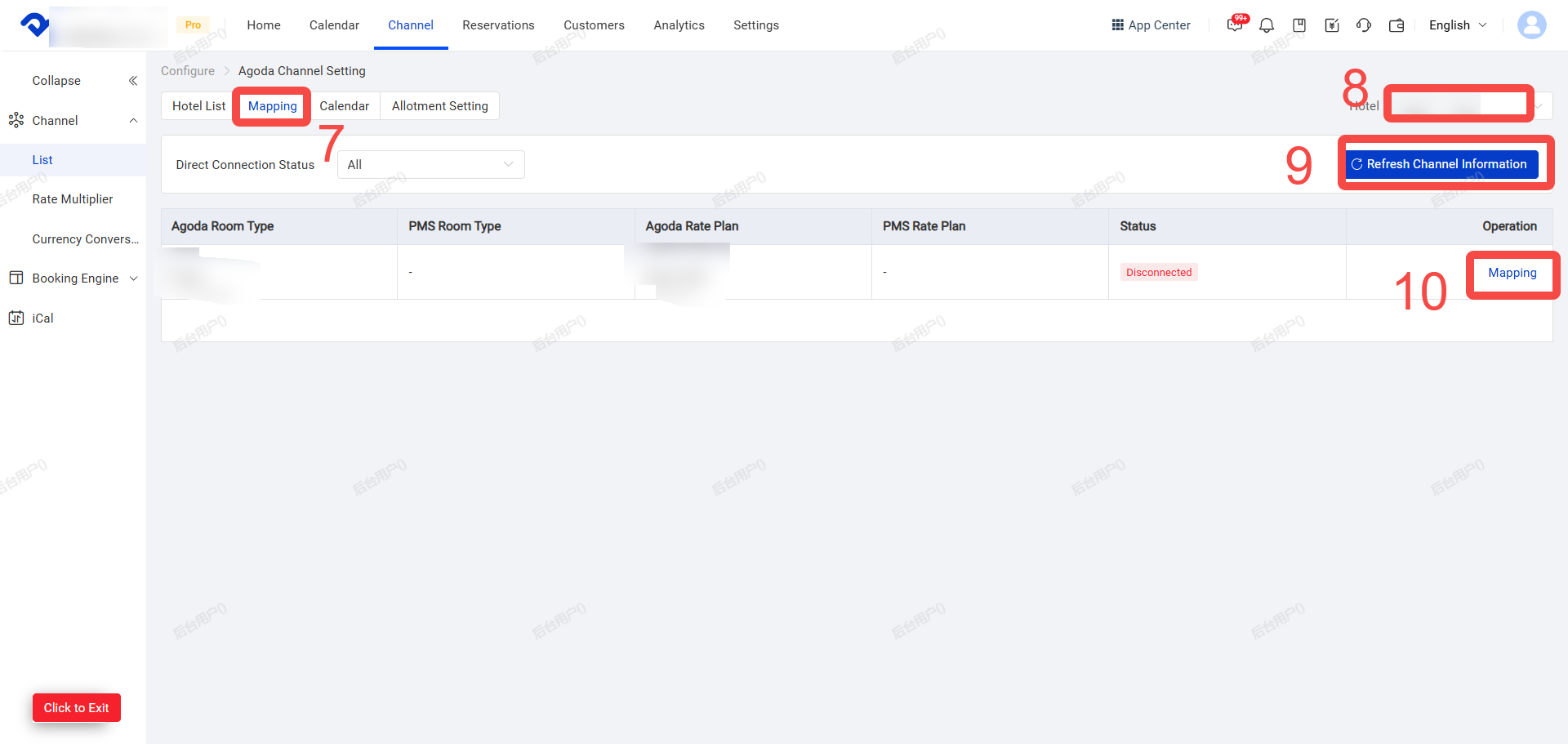Open the Reservations menu
Image resolution: width=1568 pixels, height=744 pixels.
click(498, 25)
